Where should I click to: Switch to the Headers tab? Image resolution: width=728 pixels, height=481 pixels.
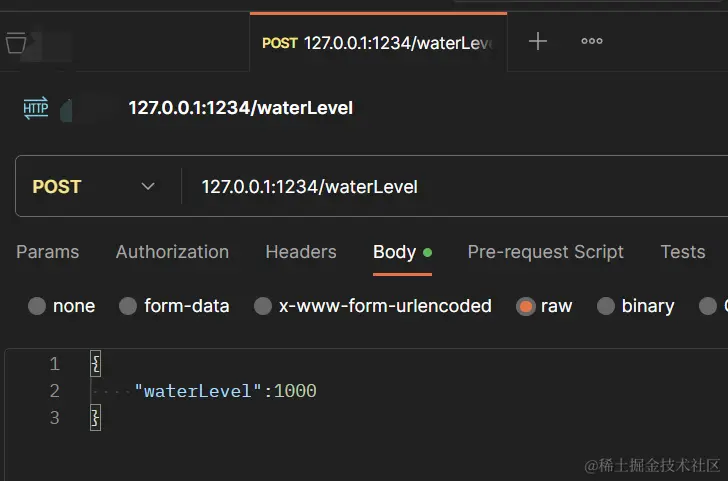click(301, 252)
